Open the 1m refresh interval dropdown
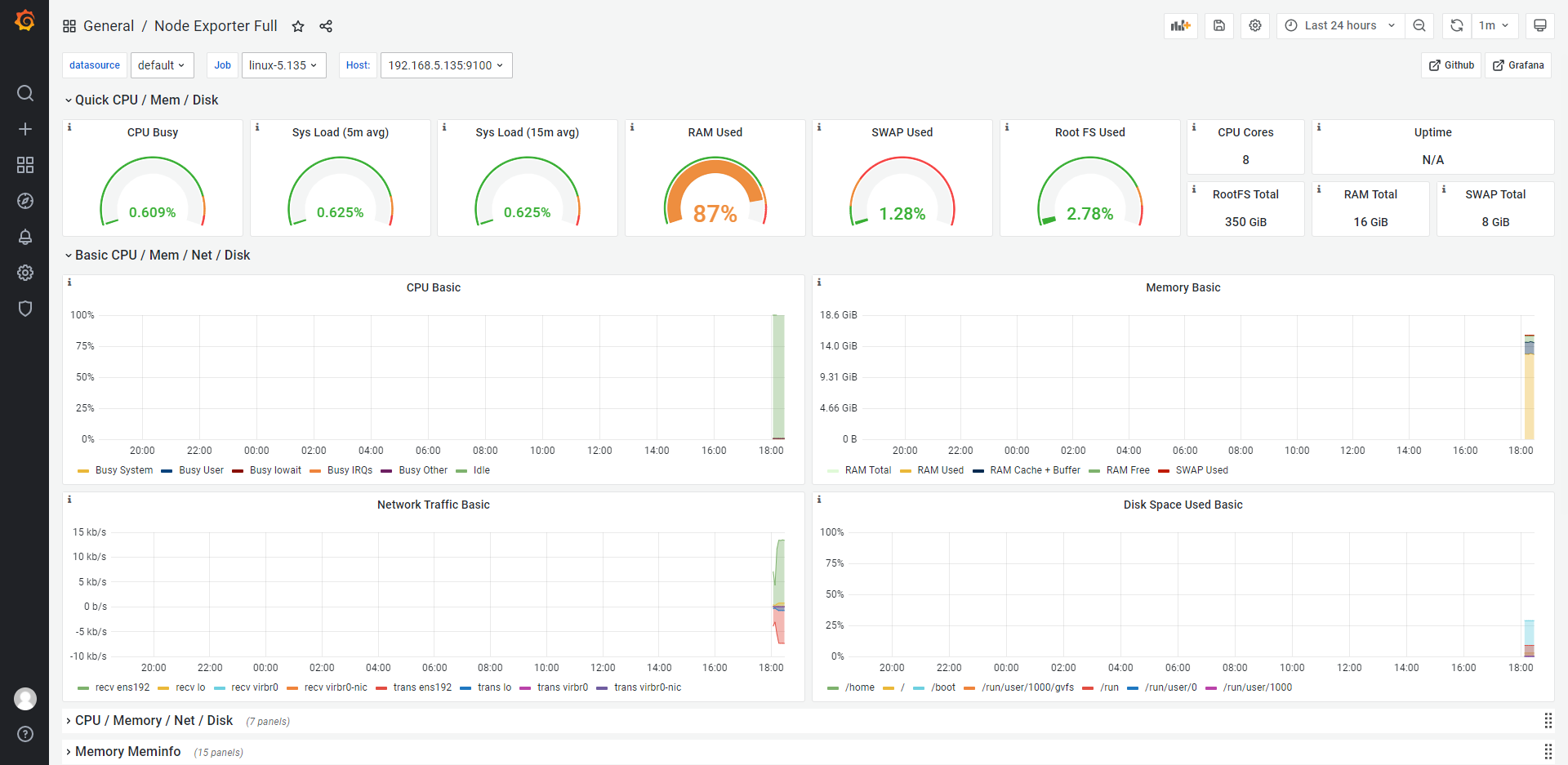The height and width of the screenshot is (765, 1568). (1494, 25)
